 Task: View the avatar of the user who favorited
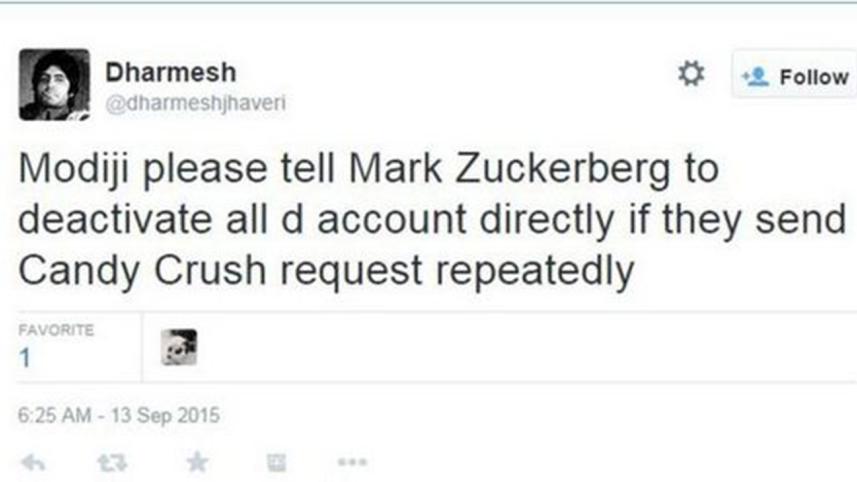(x=180, y=347)
